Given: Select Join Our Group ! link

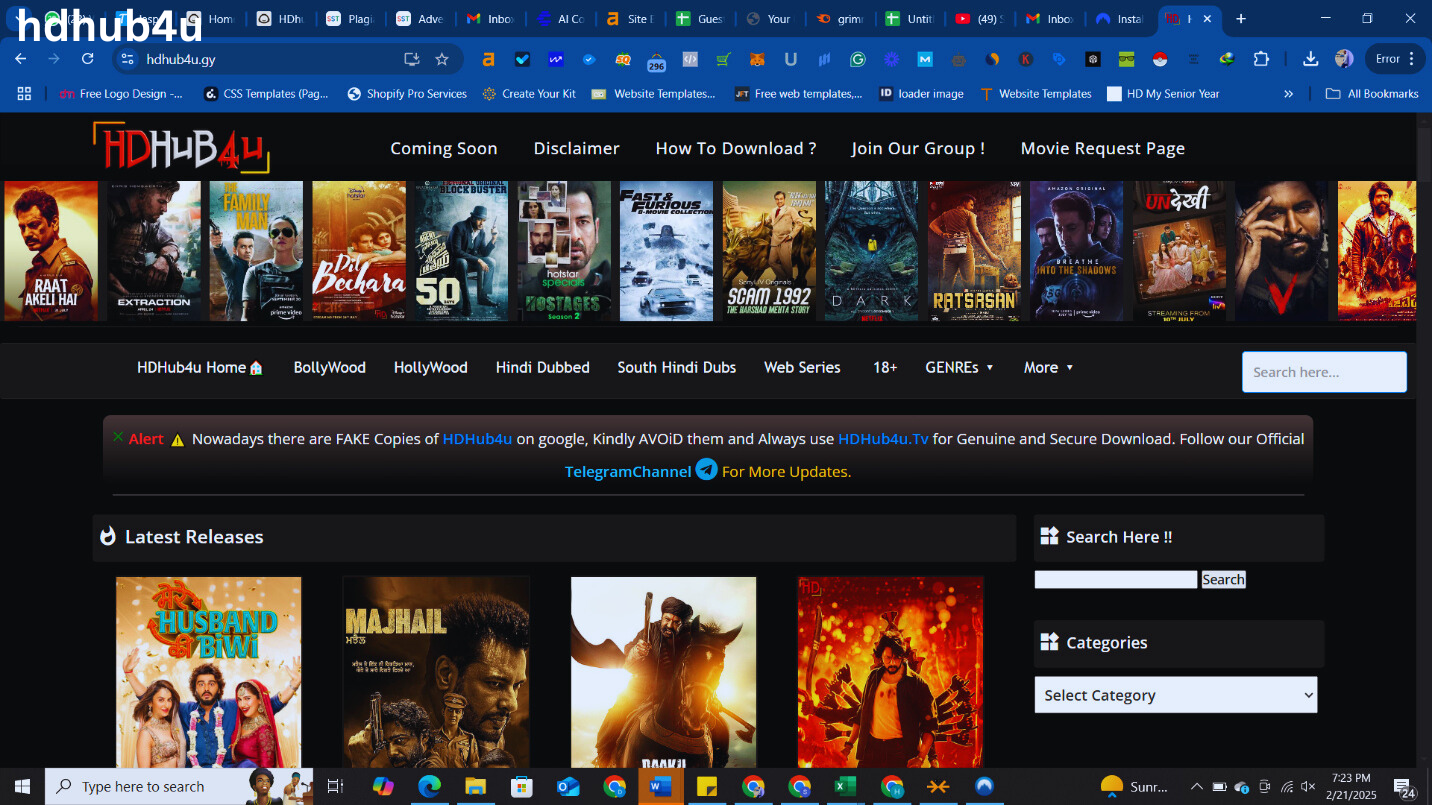Looking at the screenshot, I should 918,148.
